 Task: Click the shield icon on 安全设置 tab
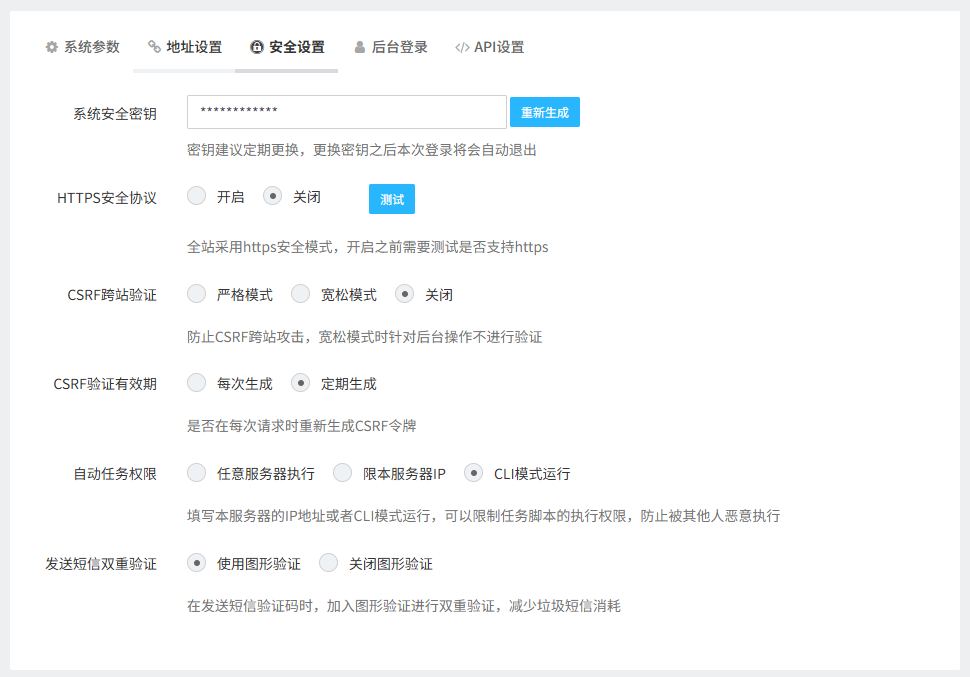coord(257,46)
